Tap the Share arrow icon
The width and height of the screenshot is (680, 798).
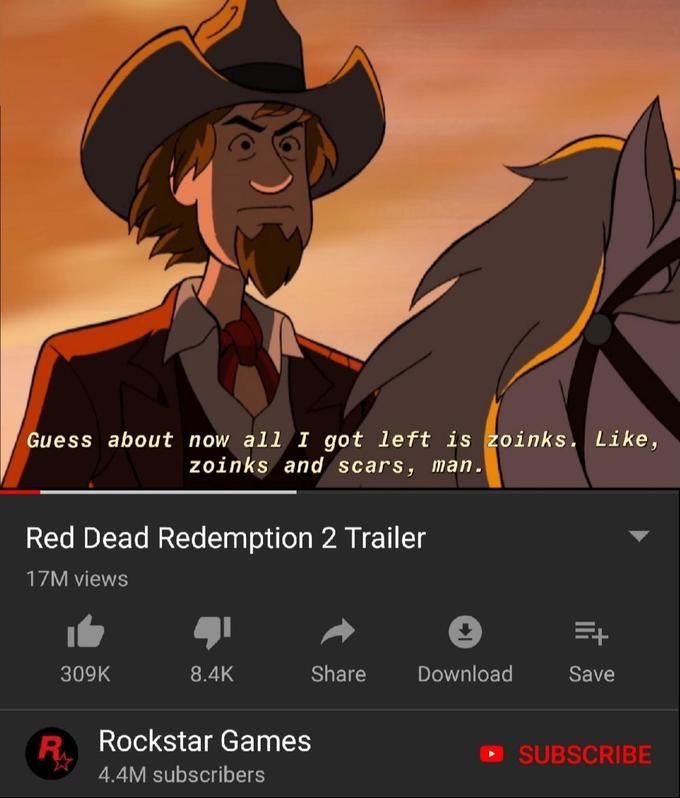click(338, 632)
